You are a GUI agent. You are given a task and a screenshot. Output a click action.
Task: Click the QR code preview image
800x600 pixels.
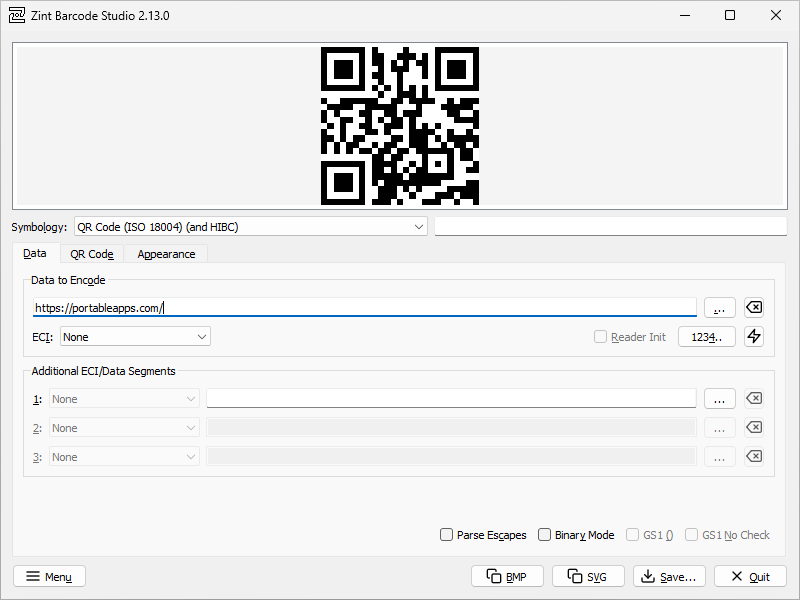[400, 126]
